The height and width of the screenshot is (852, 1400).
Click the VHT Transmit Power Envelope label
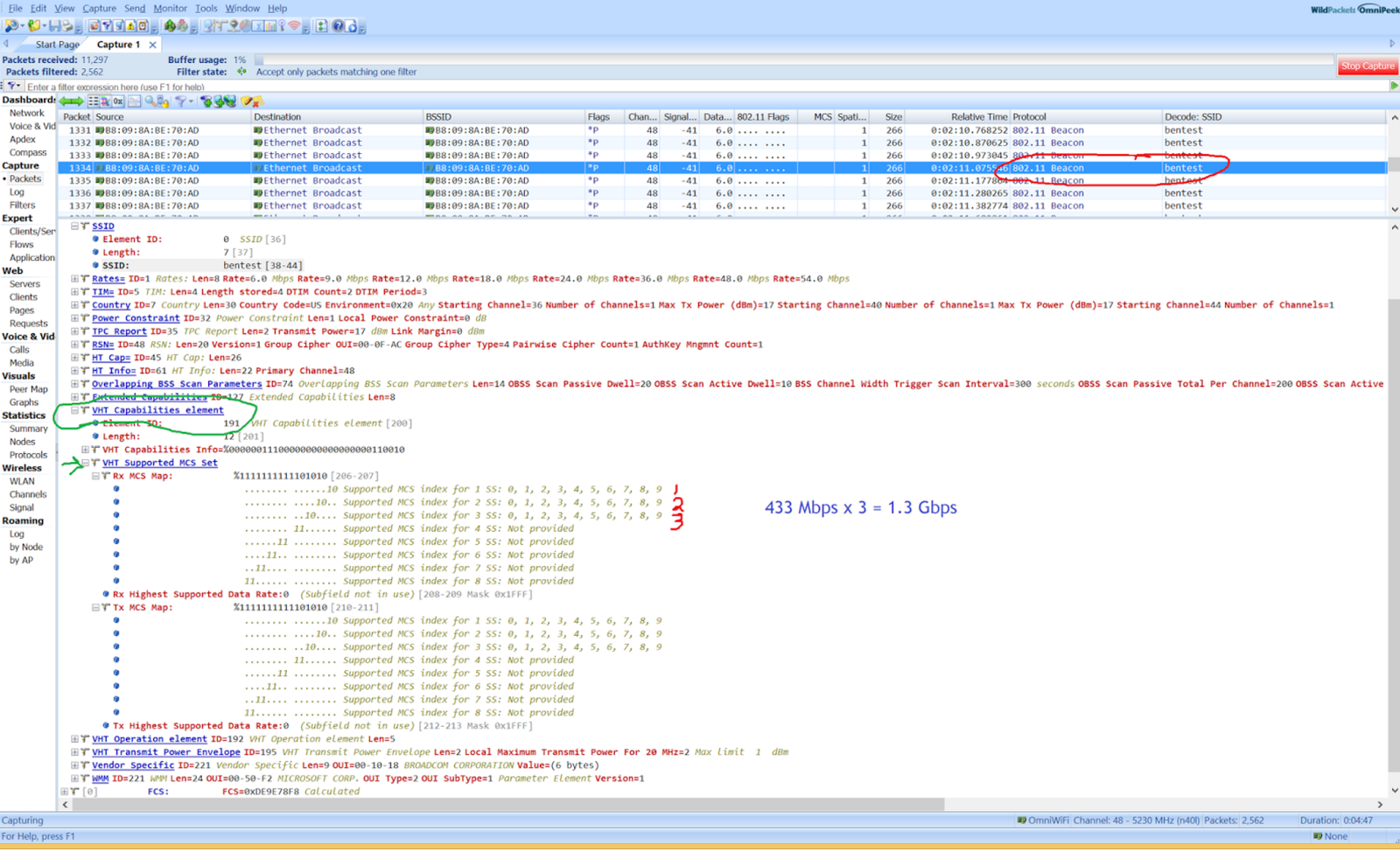tap(166, 751)
